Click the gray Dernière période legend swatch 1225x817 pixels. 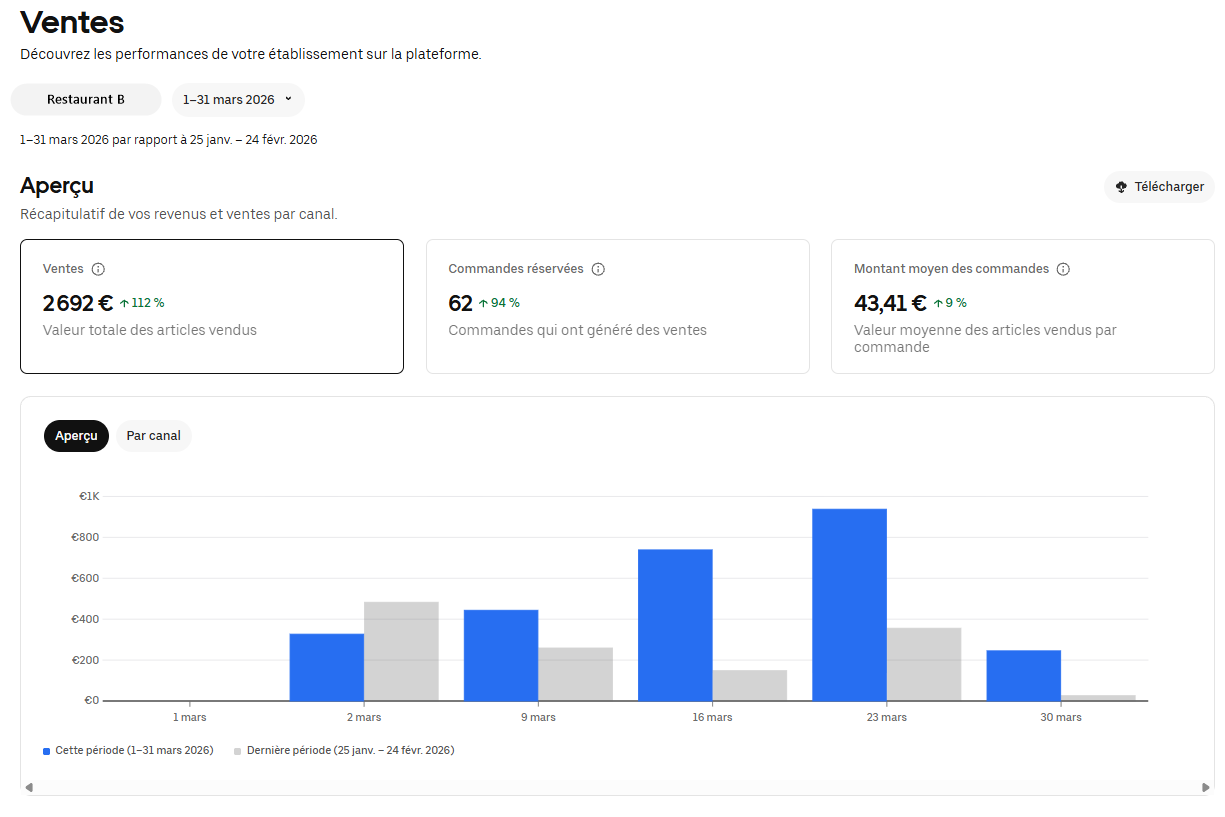point(238,751)
